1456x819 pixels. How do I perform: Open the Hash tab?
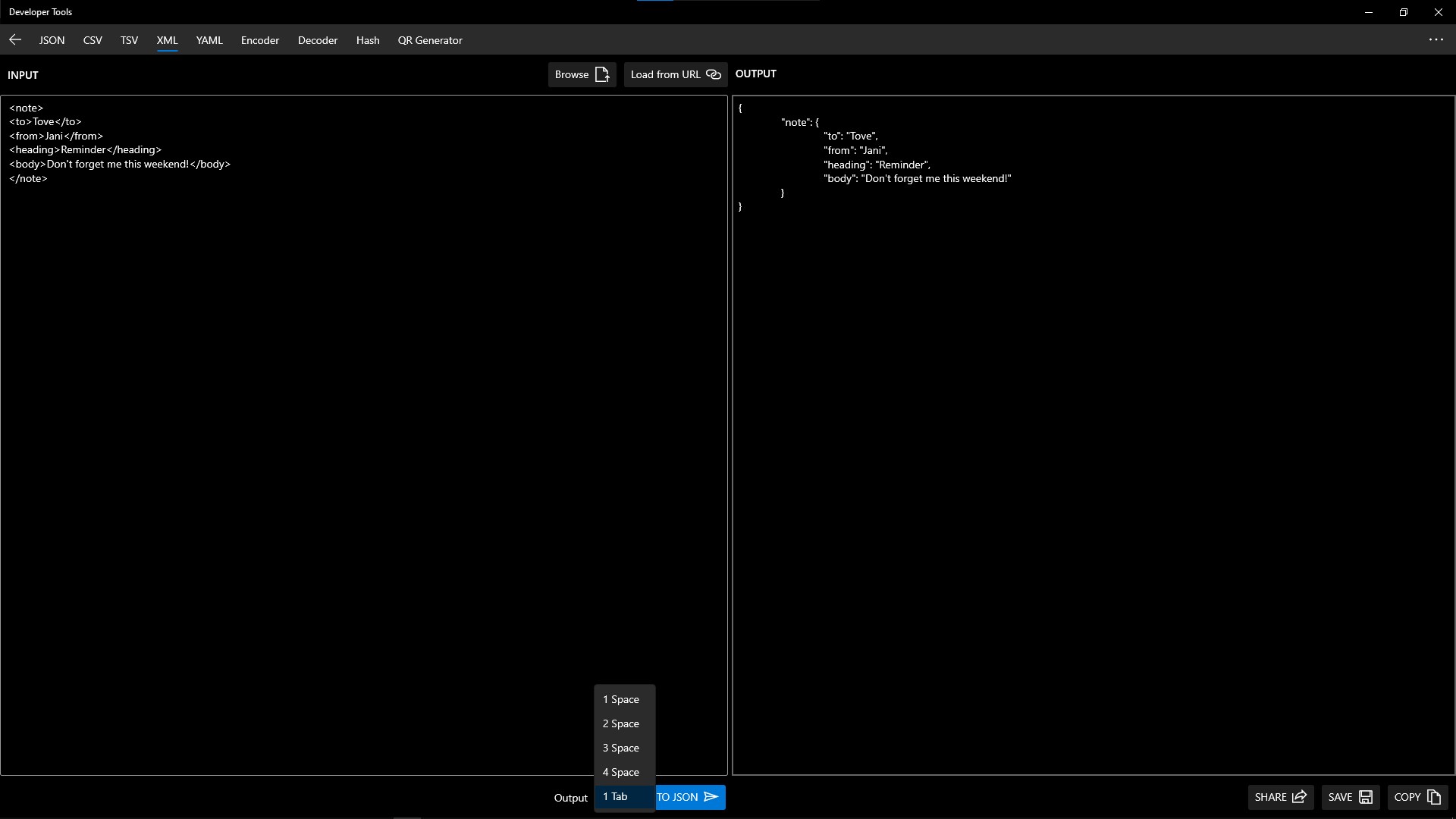tap(368, 40)
